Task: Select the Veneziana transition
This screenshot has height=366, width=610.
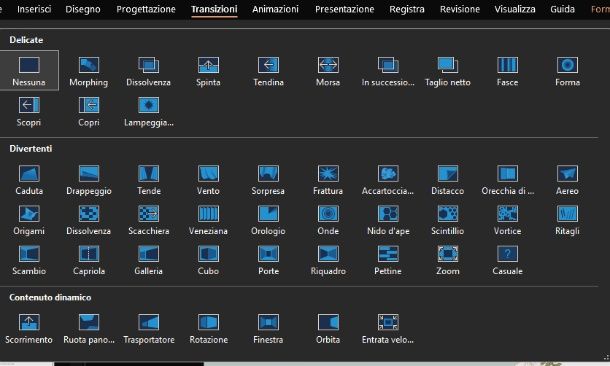Action: (208, 220)
